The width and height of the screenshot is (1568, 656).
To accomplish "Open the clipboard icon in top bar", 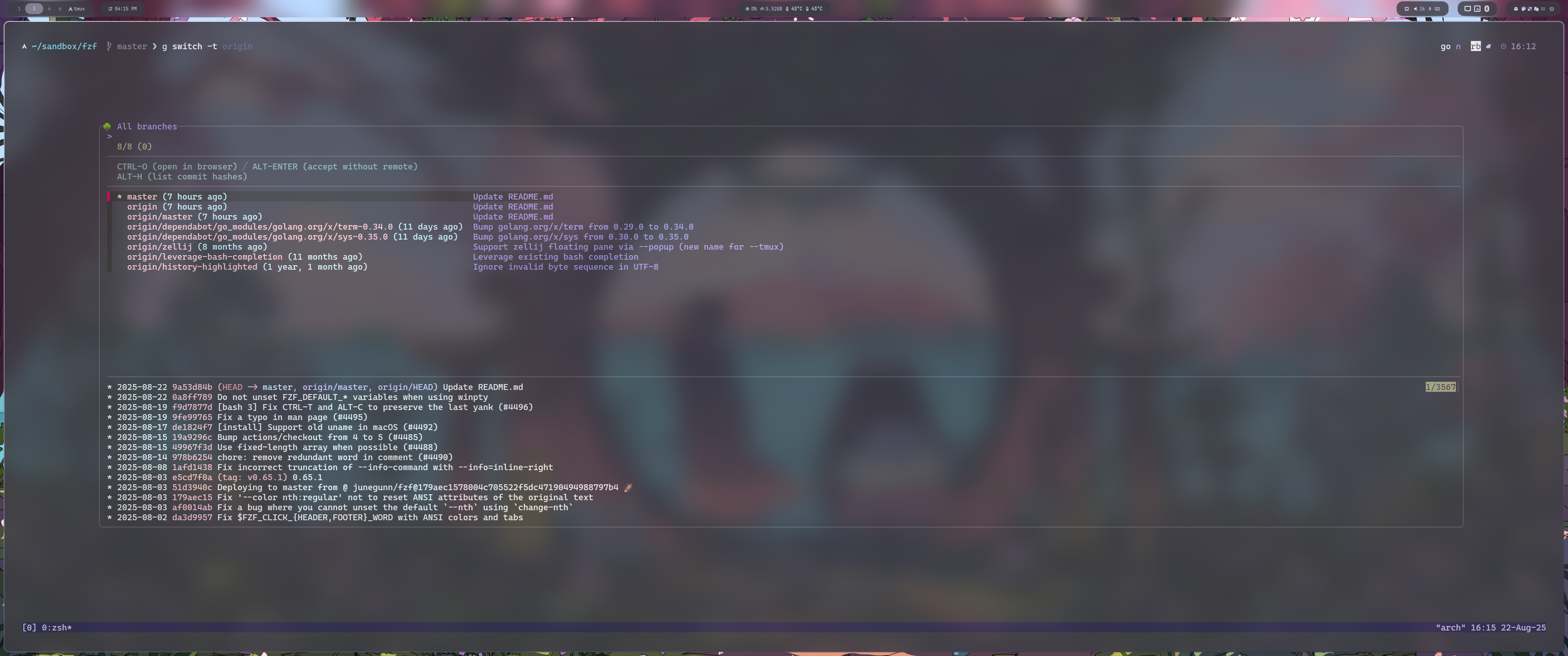I will point(1537,9).
